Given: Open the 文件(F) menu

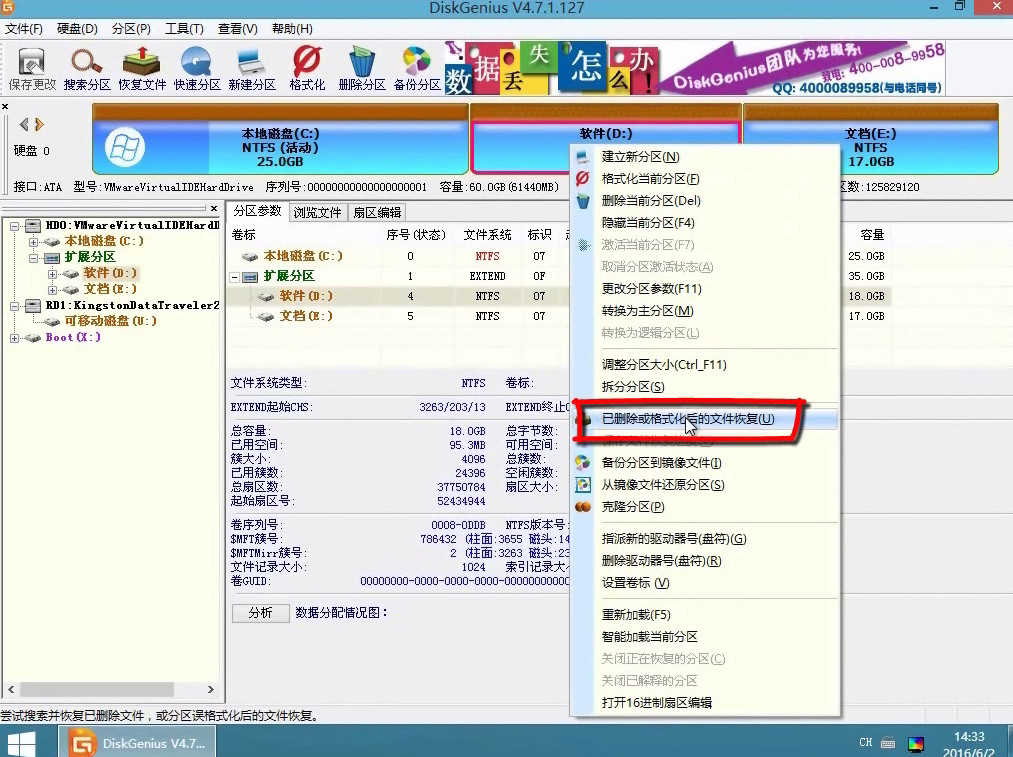Looking at the screenshot, I should pos(24,29).
